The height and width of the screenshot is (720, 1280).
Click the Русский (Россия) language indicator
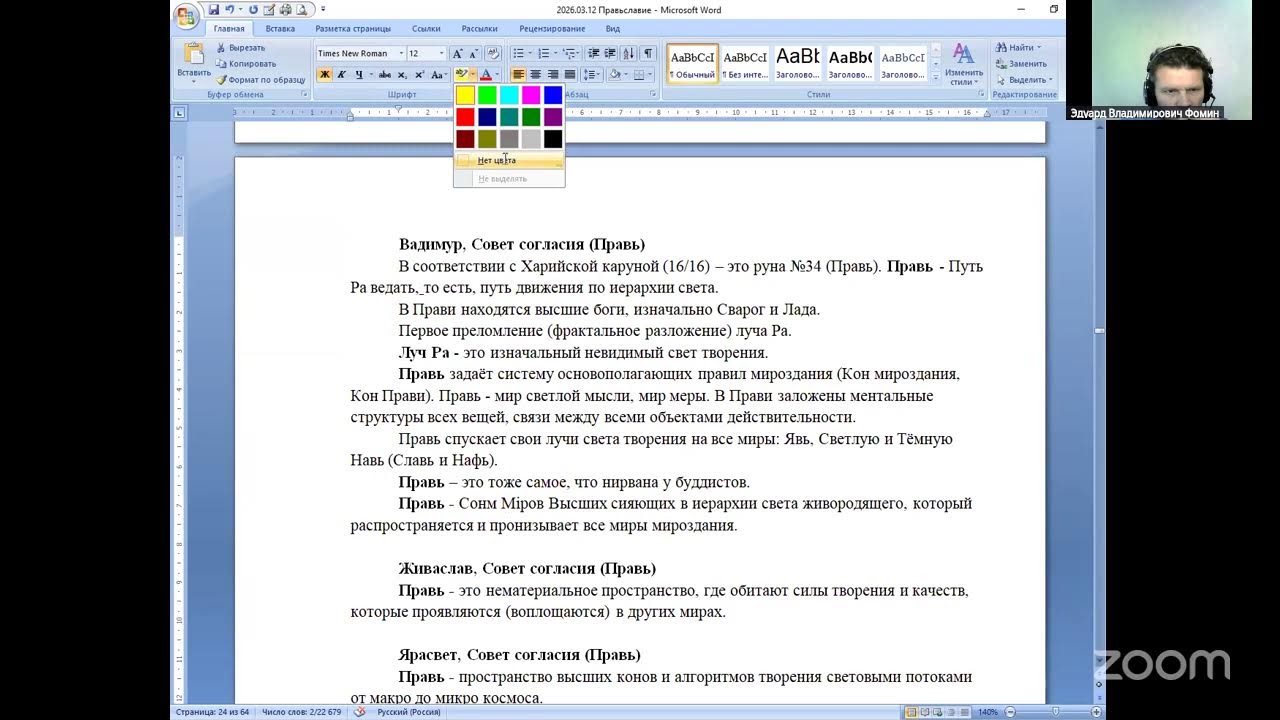[x=409, y=712]
